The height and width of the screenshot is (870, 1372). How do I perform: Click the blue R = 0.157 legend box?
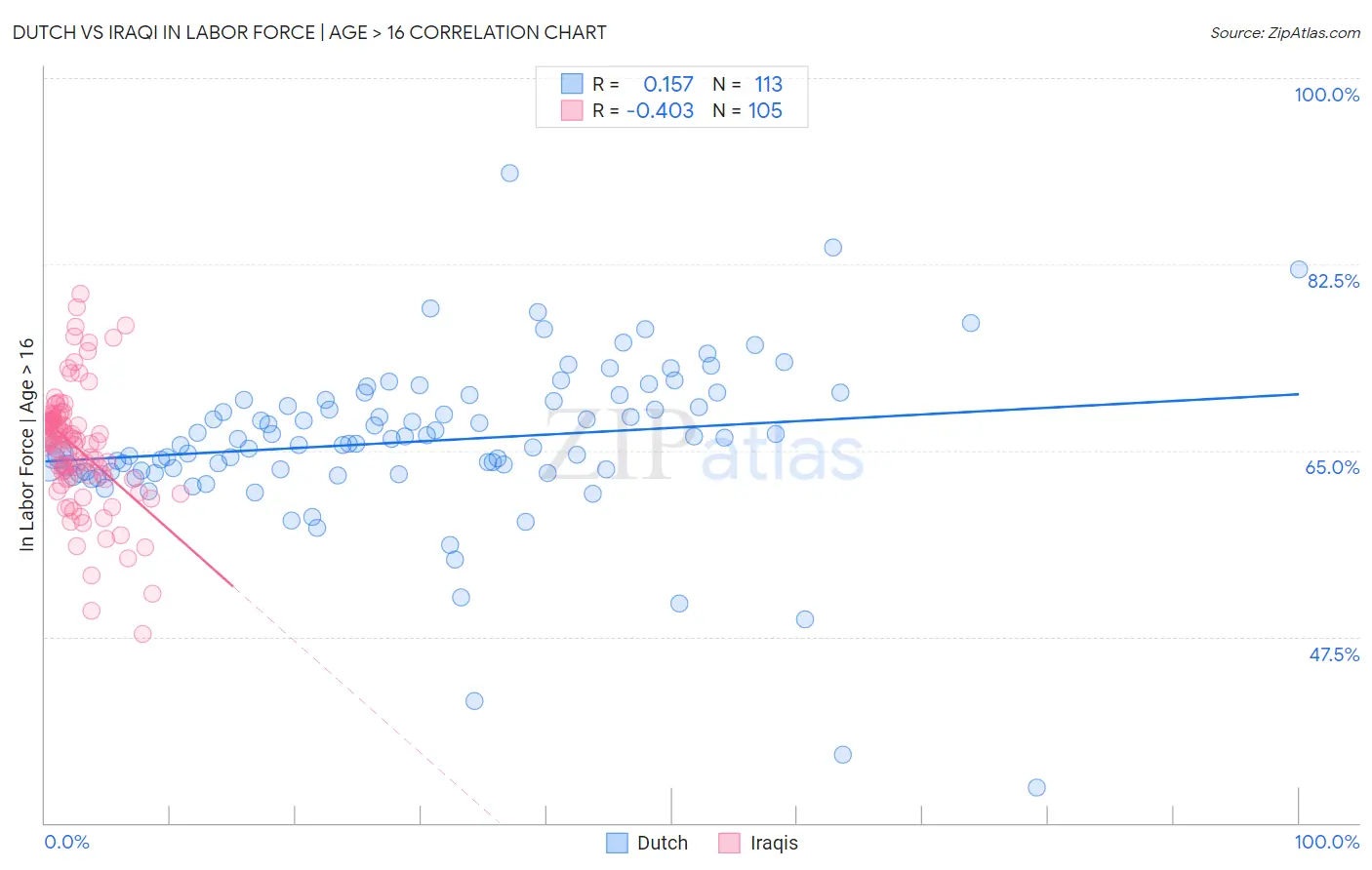click(572, 84)
